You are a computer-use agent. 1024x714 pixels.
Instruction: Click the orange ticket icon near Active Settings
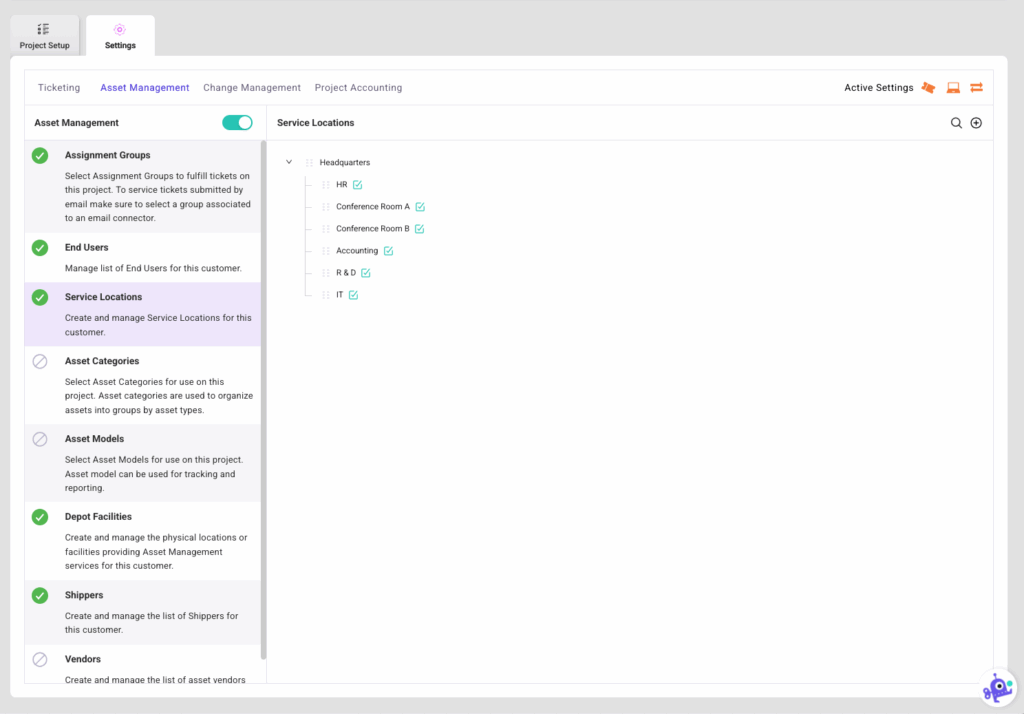[928, 87]
